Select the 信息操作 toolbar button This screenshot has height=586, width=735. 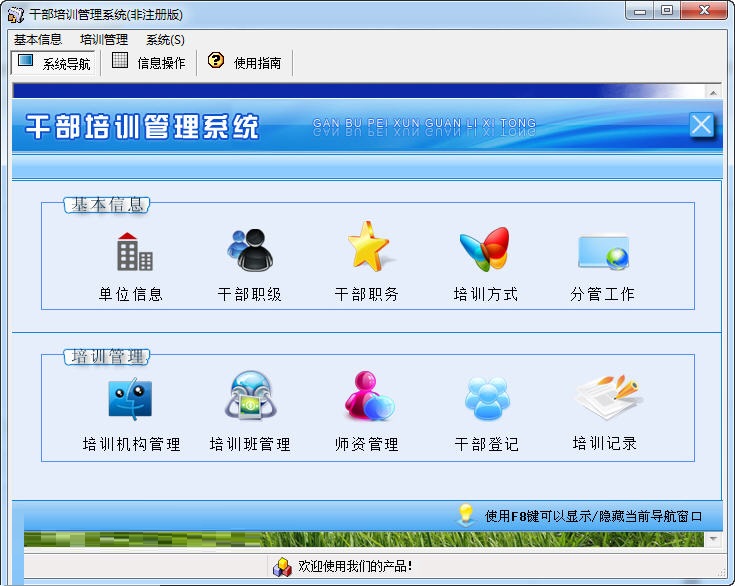click(x=149, y=63)
